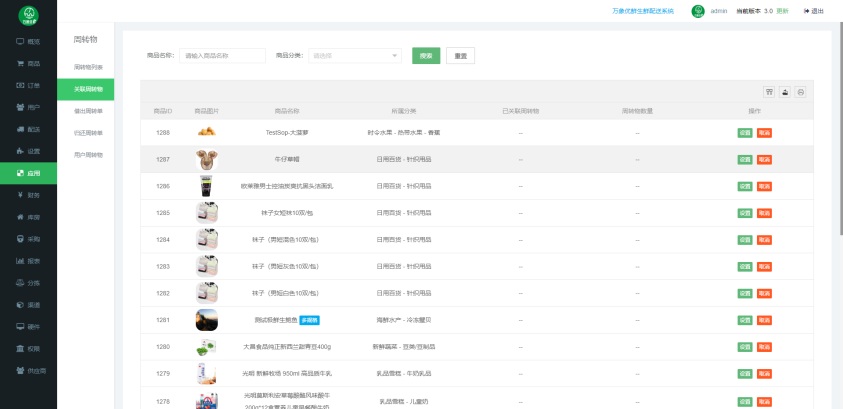This screenshot has width=843, height=409.
Task: Click the 更新 update link in header
Action: [782, 11]
